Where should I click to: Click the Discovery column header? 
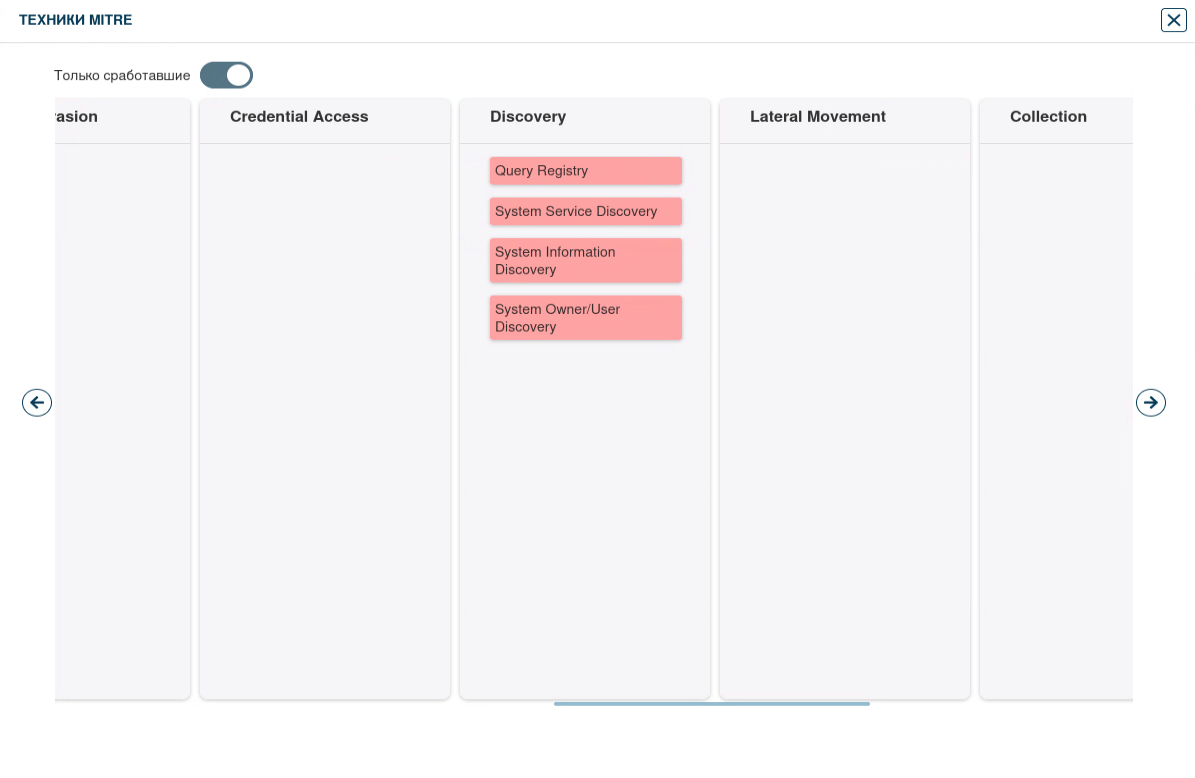tap(528, 117)
